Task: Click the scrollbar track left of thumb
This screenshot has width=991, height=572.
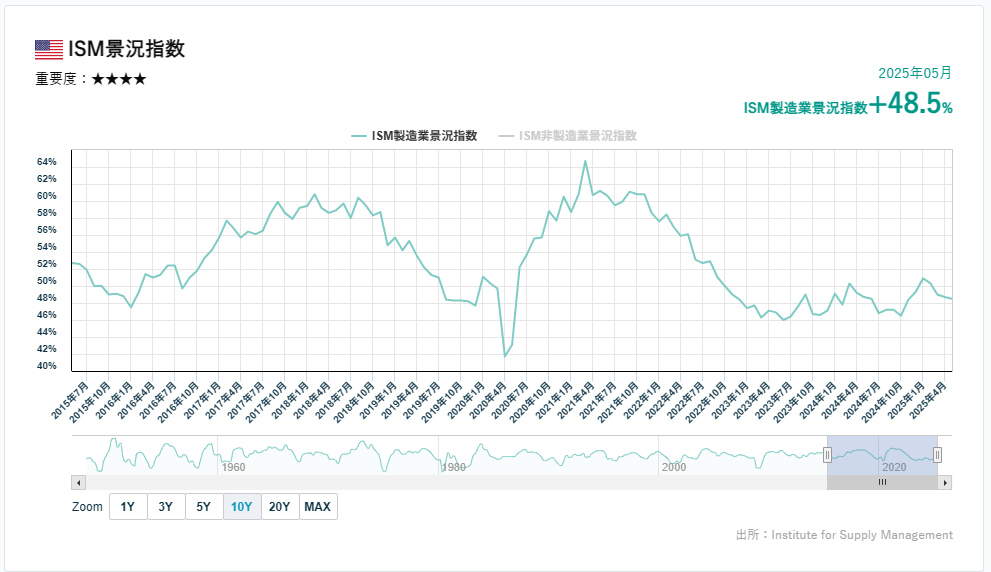Action: point(455,483)
